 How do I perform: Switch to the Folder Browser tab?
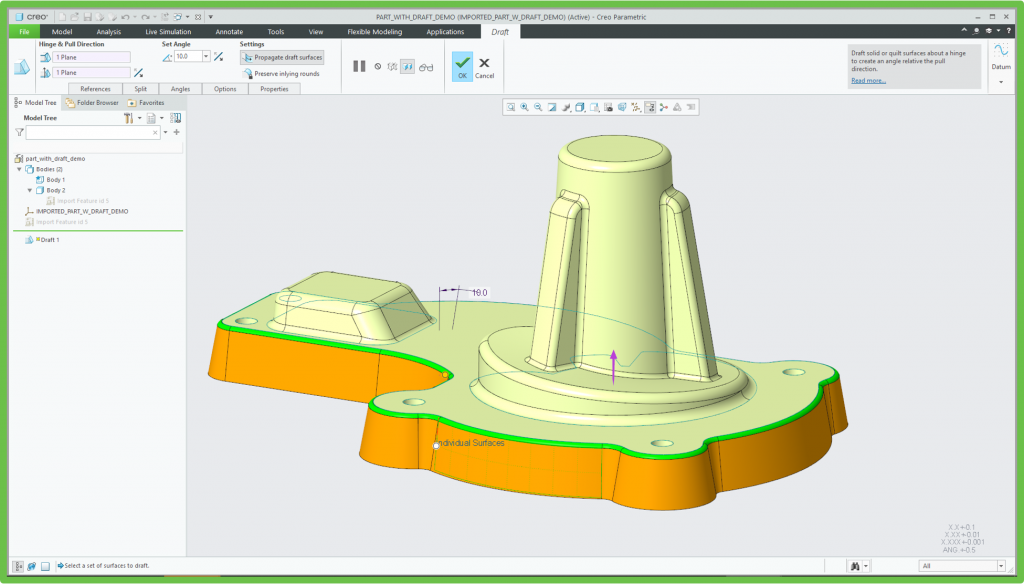(92, 102)
